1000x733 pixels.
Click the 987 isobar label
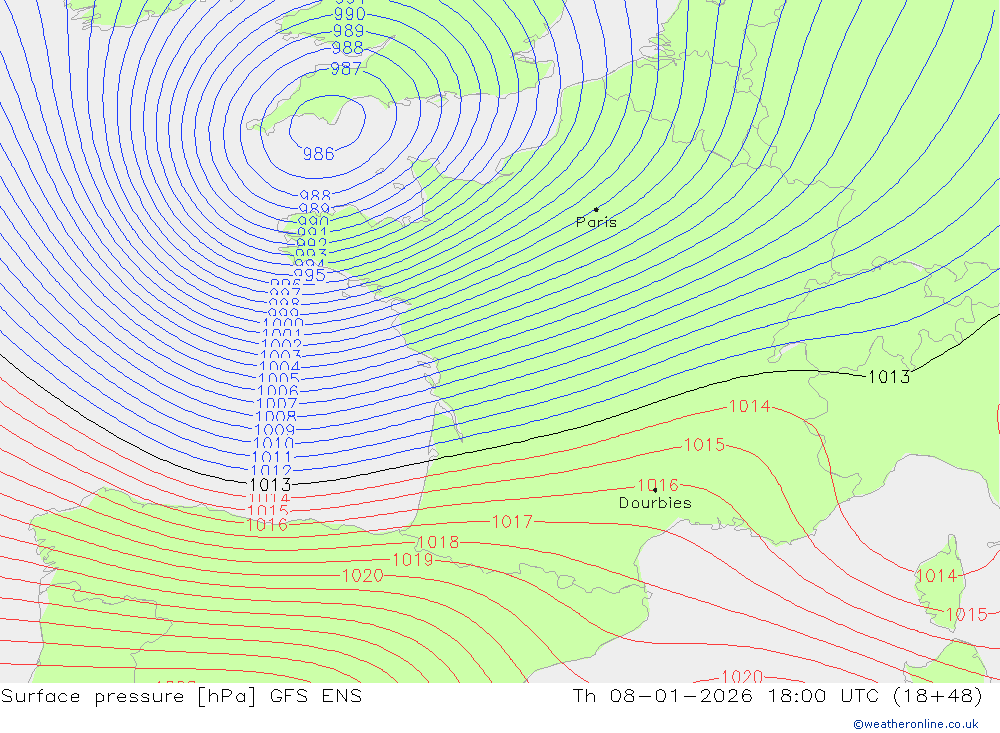pos(346,68)
